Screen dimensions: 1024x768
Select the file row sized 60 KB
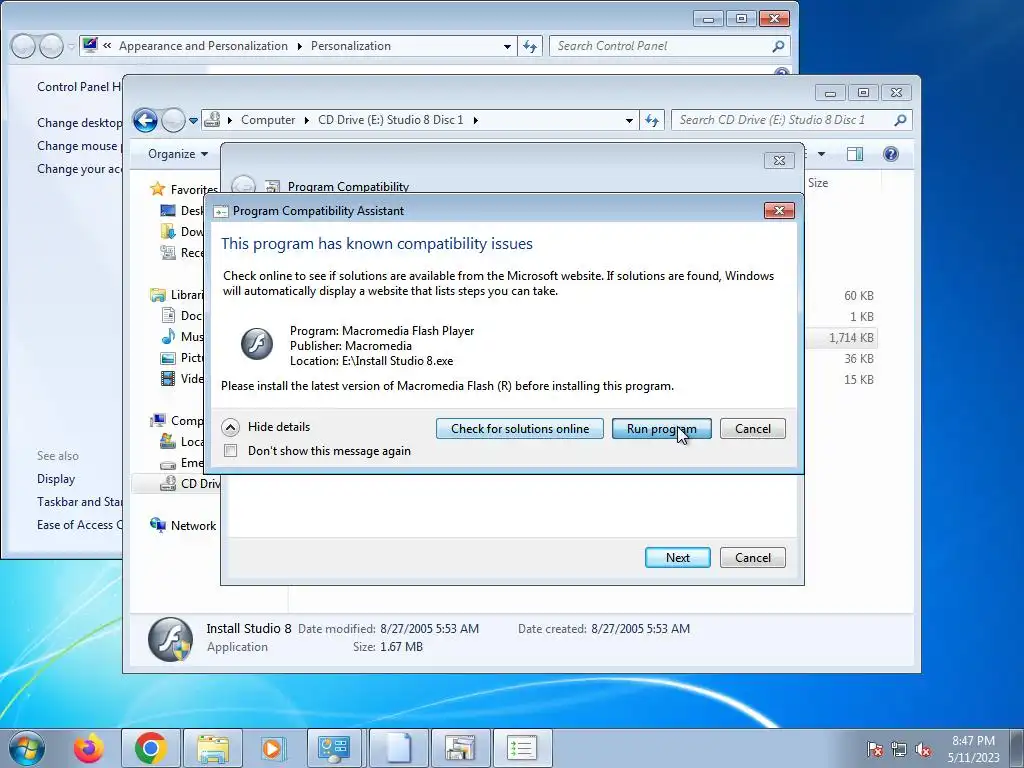tap(858, 296)
